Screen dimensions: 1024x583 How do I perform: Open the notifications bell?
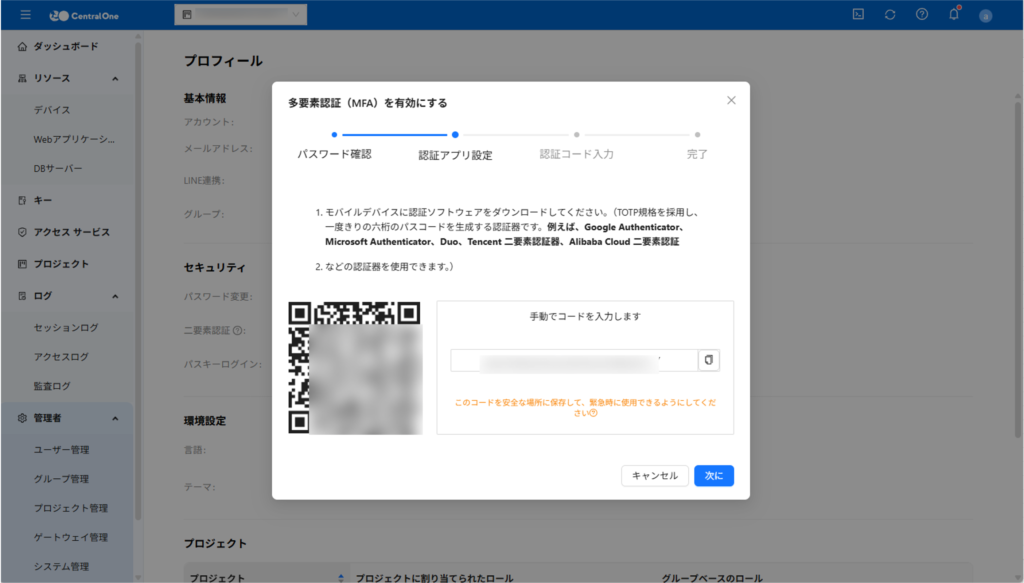[954, 14]
